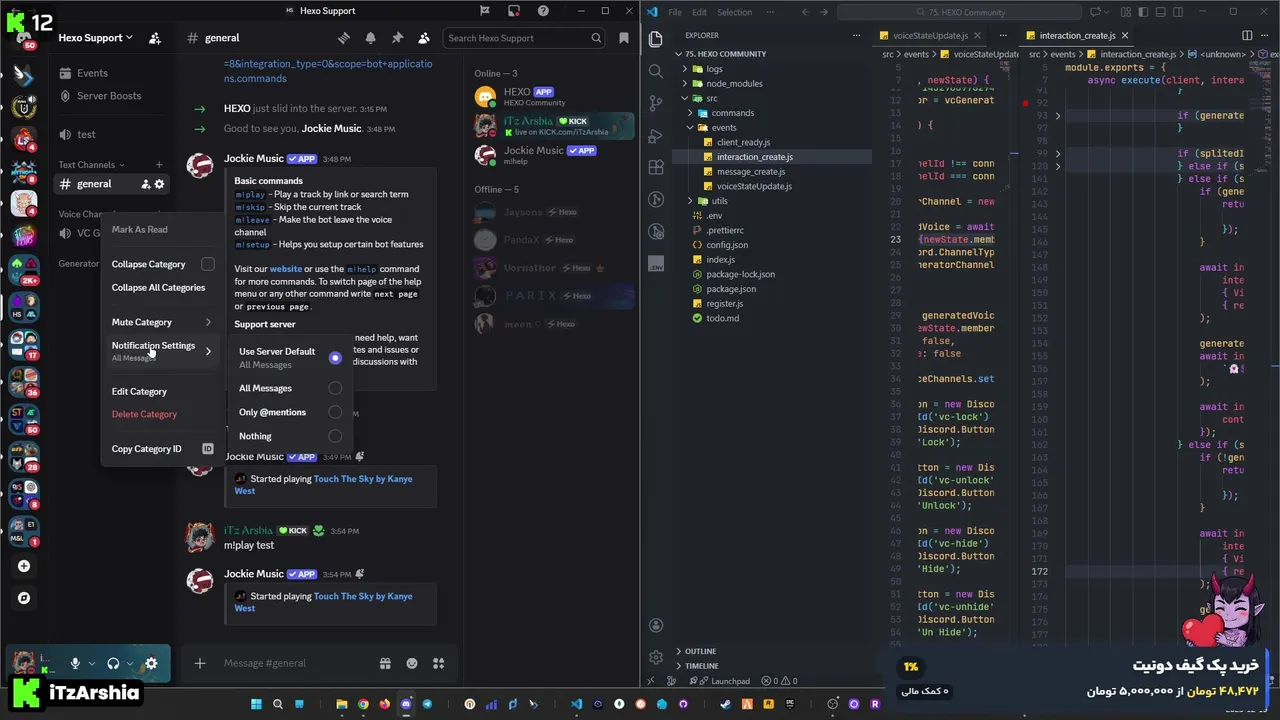Expand logs folder in Explorer
The height and width of the screenshot is (720, 1280).
pyautogui.click(x=685, y=69)
